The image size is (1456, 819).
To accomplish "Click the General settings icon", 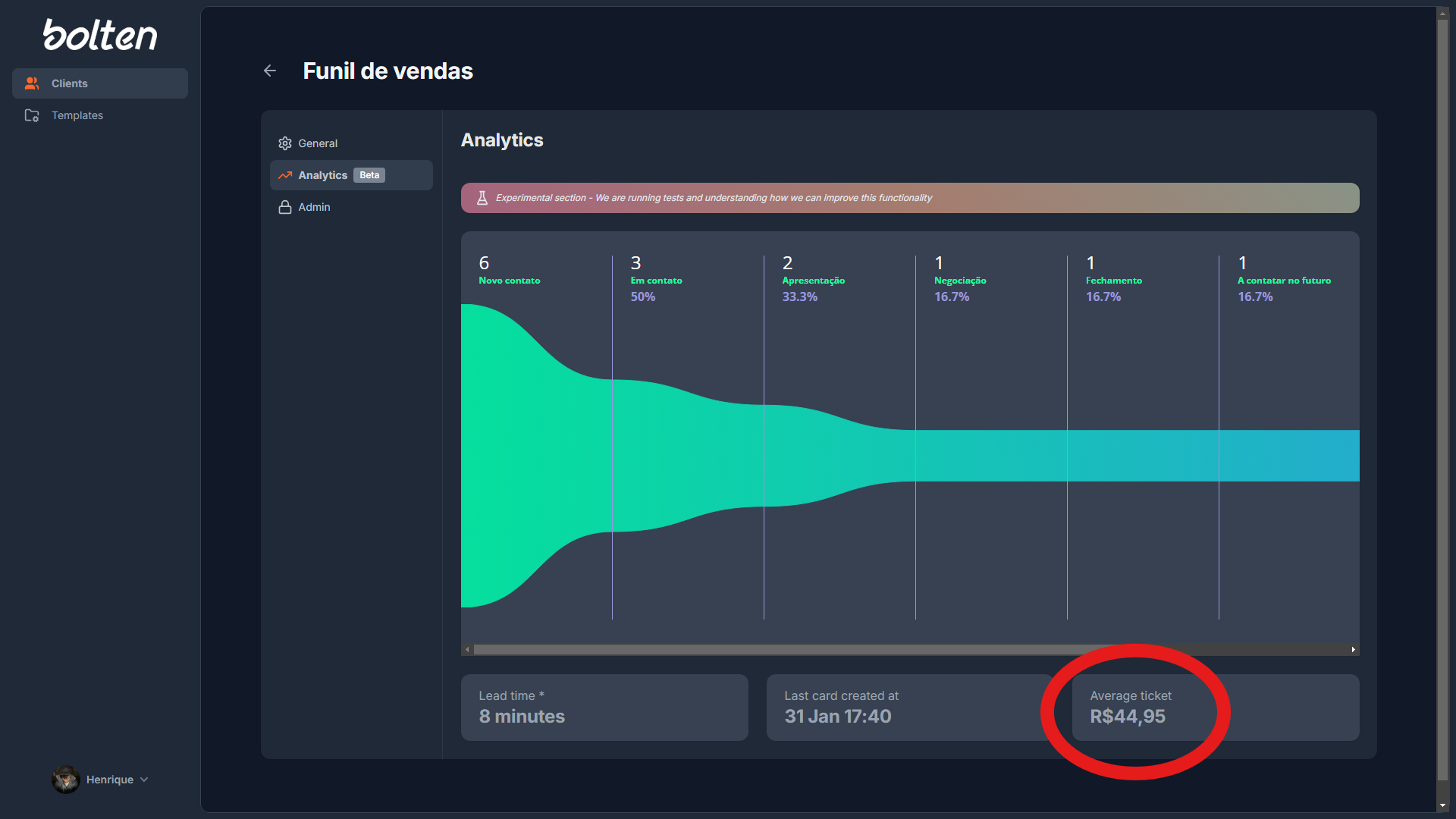I will pos(285,142).
